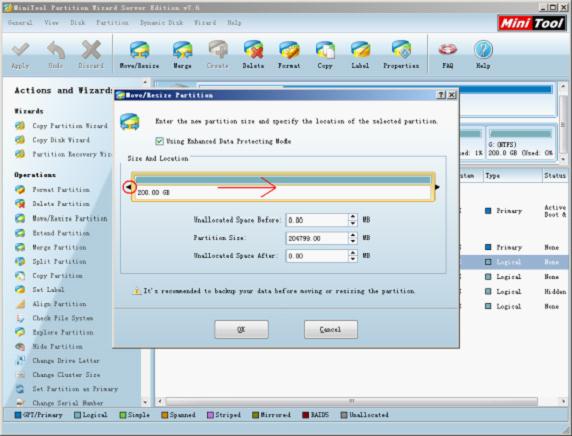Click the Label toolbar icon

tap(360, 55)
